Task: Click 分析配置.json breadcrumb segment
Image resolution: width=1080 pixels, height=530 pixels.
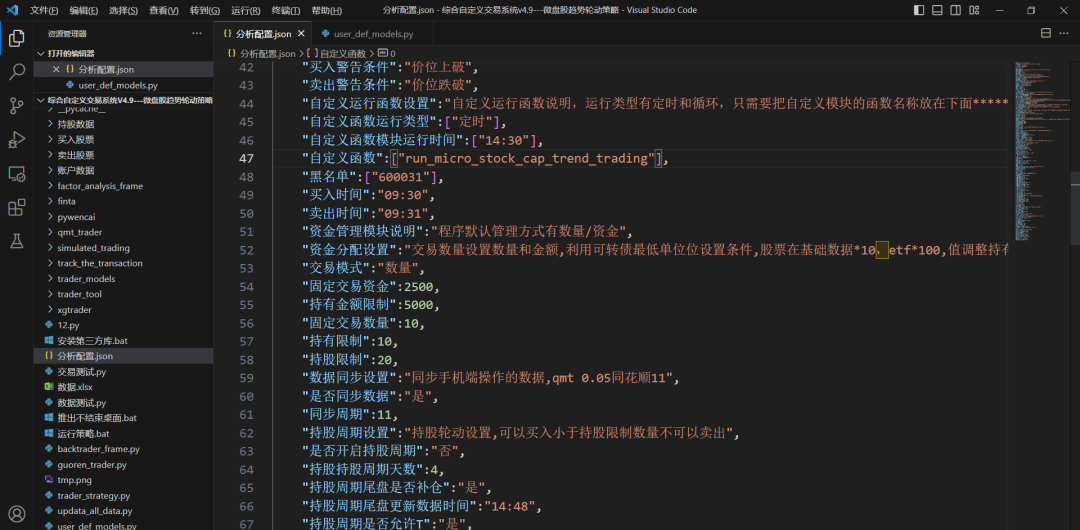Action: coord(261,53)
